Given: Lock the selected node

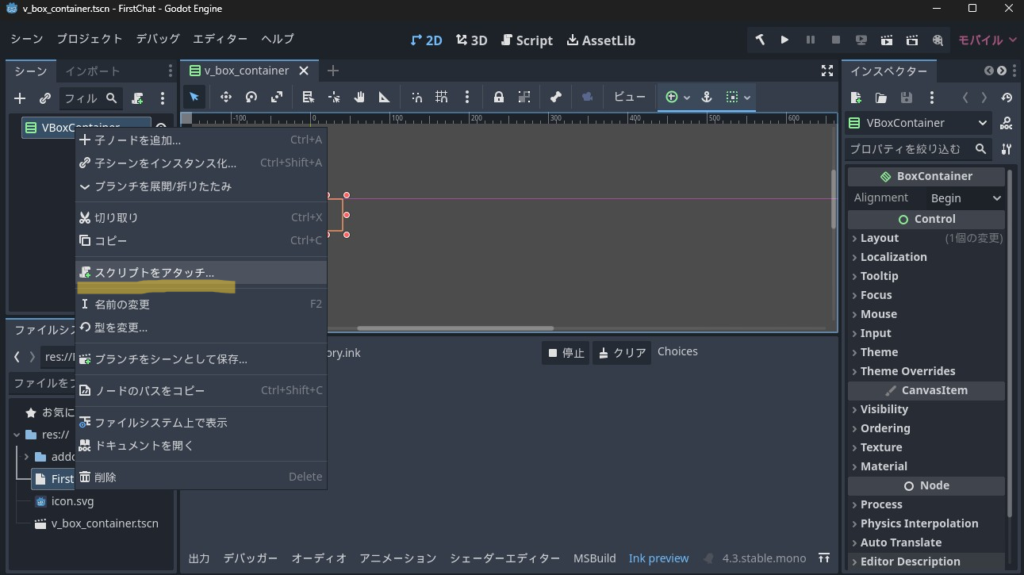Looking at the screenshot, I should [498, 97].
